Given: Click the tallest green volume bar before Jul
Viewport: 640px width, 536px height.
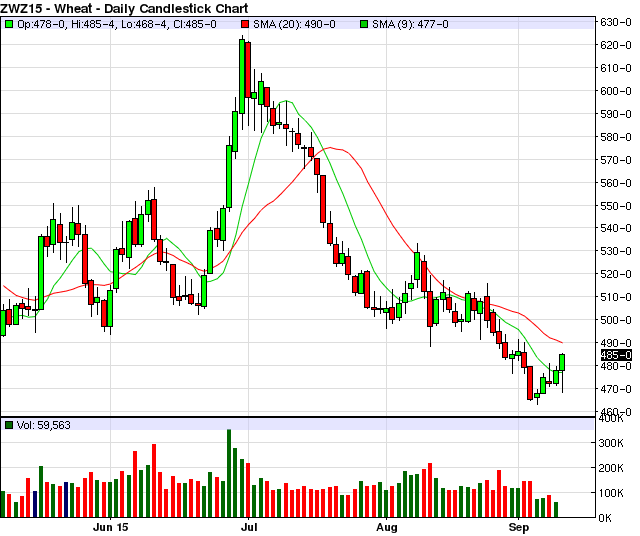Looking at the screenshot, I should [x=229, y=473].
